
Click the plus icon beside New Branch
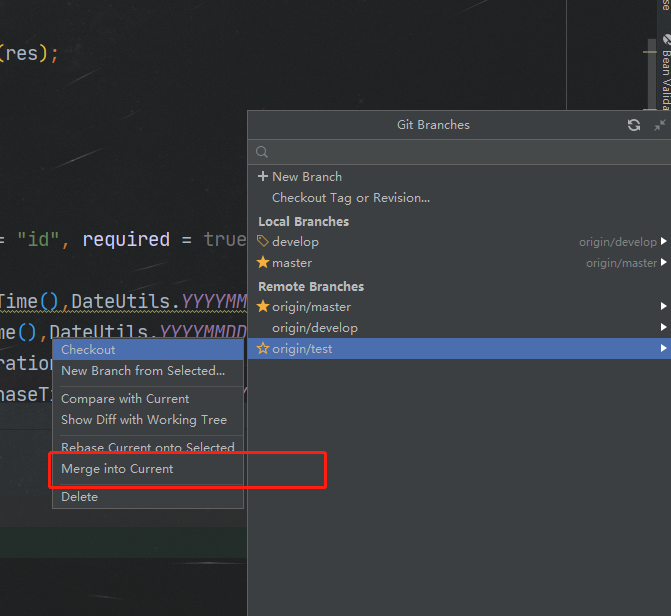click(263, 176)
